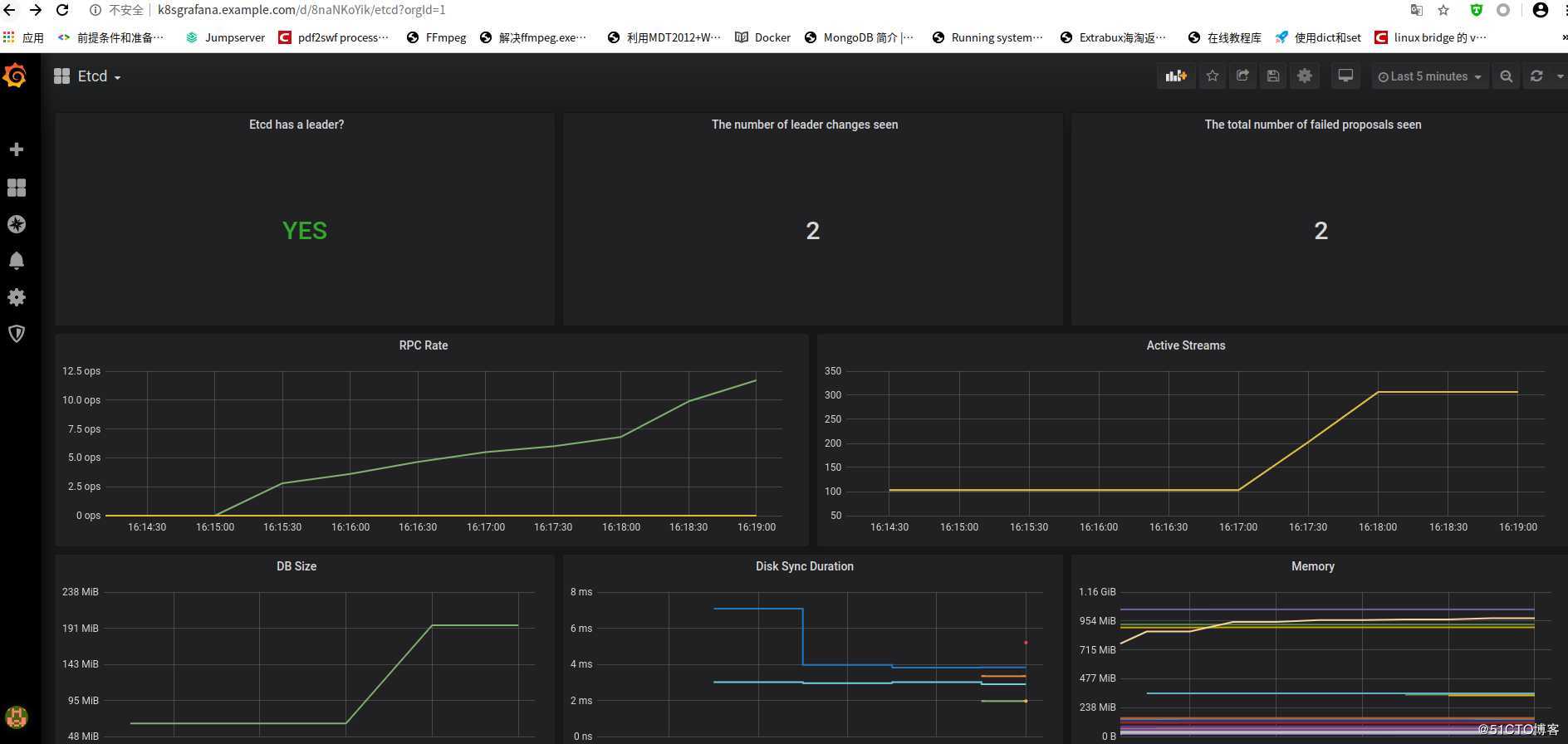The height and width of the screenshot is (744, 1568).
Task: Open the RPC Rate panel title menu
Action: coord(424,345)
